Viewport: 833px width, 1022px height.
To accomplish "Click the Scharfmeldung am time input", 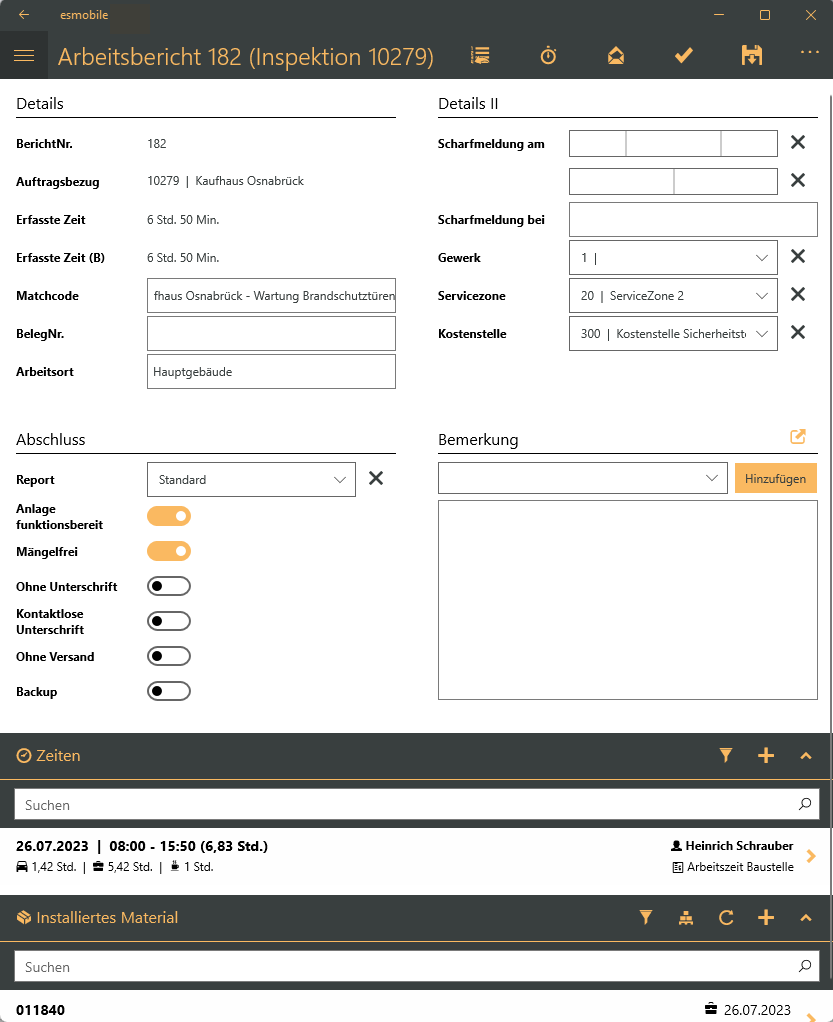I will pos(673,181).
